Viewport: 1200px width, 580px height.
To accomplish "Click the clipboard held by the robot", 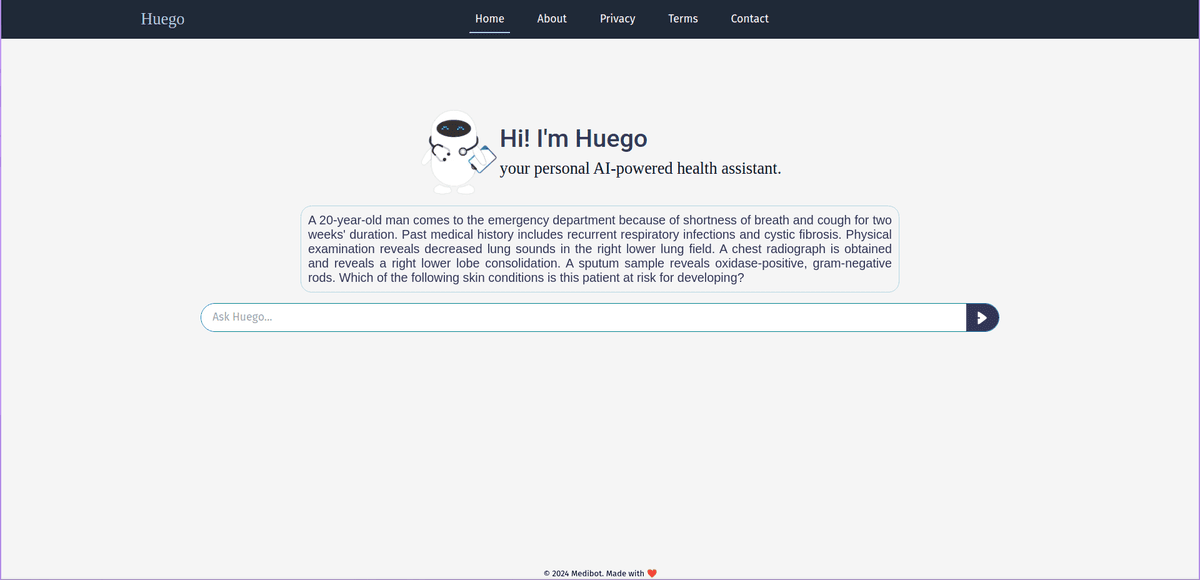I will click(483, 159).
